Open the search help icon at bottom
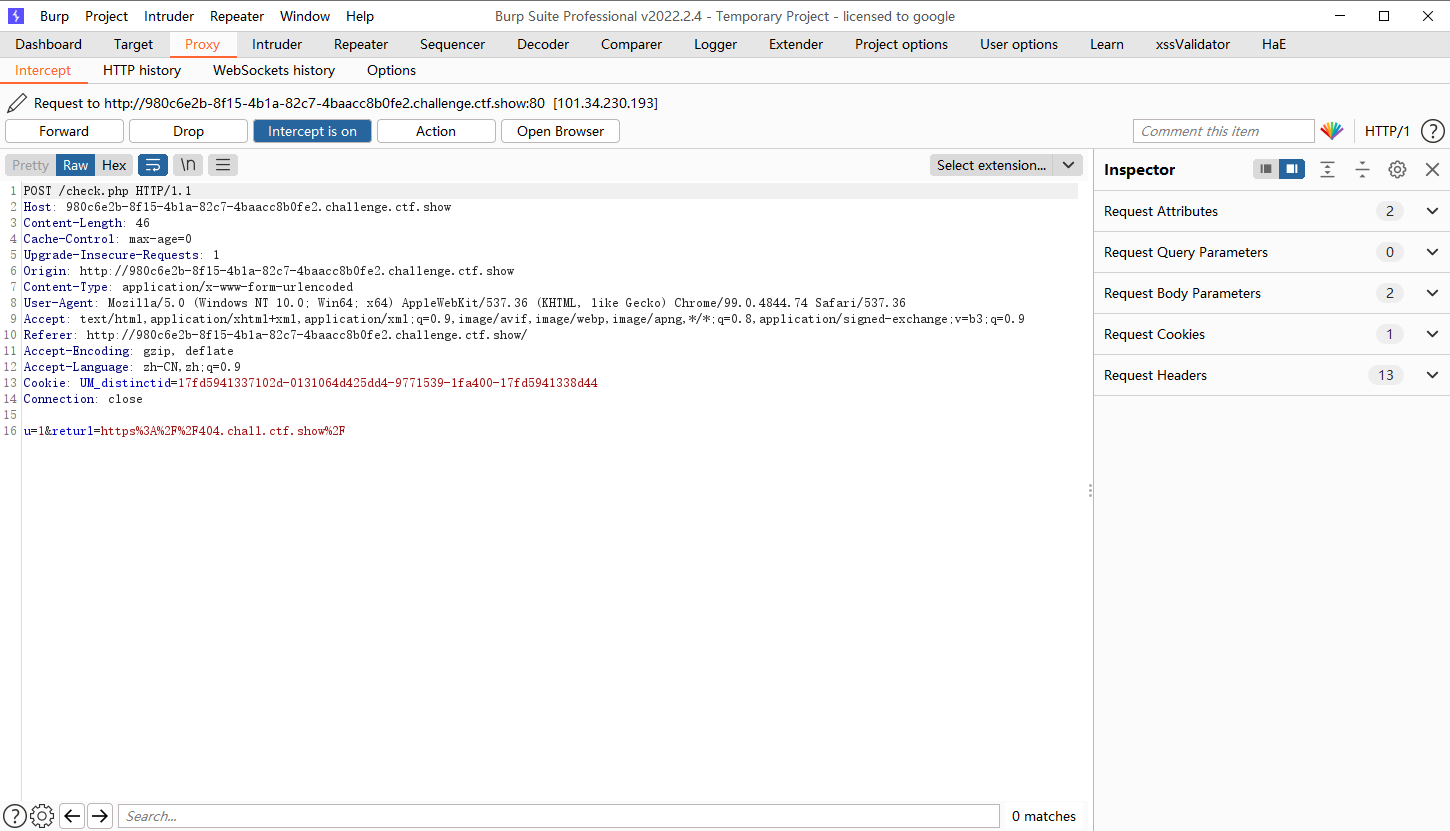Image resolution: width=1450 pixels, height=831 pixels. [x=15, y=816]
